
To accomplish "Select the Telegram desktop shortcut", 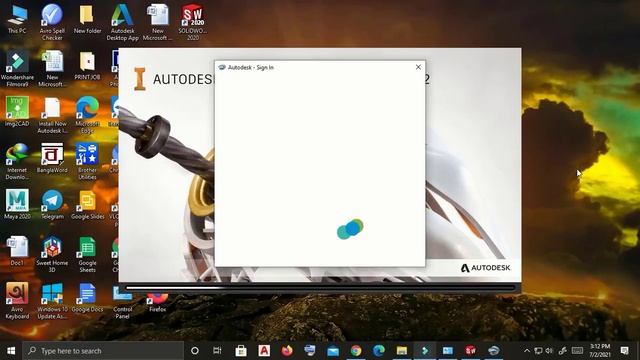I will click(52, 205).
